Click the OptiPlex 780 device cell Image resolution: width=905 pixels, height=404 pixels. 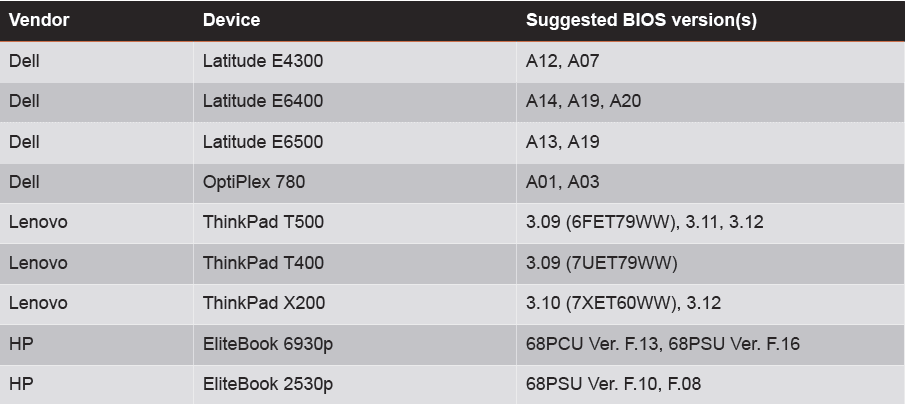point(254,182)
